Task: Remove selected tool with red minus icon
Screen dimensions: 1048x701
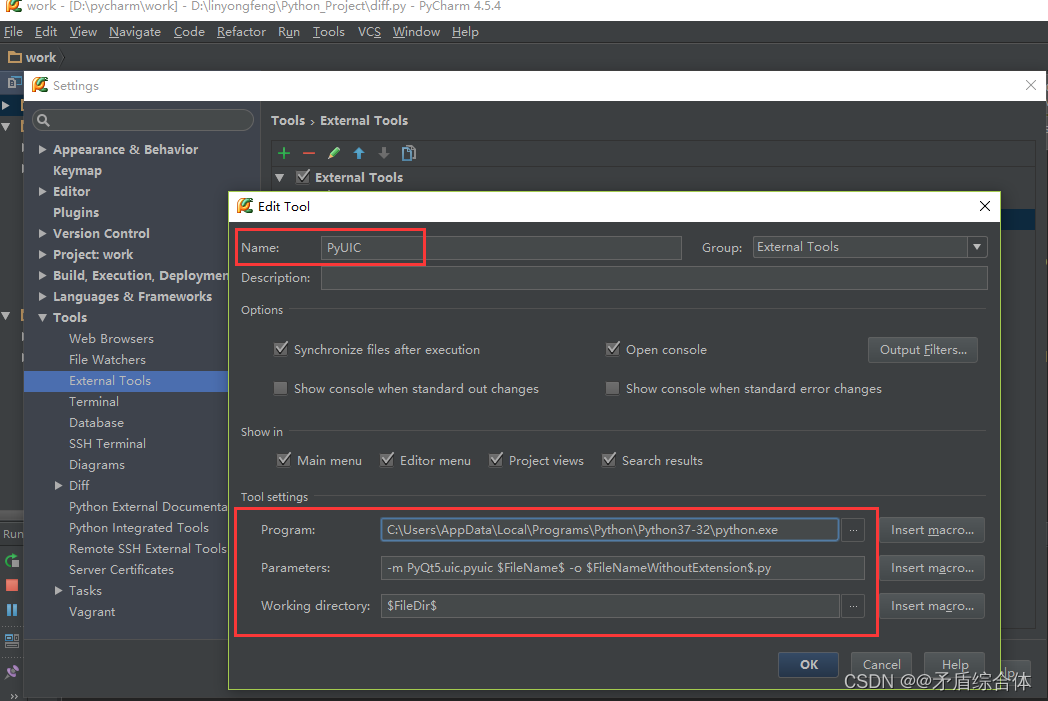Action: tap(309, 154)
